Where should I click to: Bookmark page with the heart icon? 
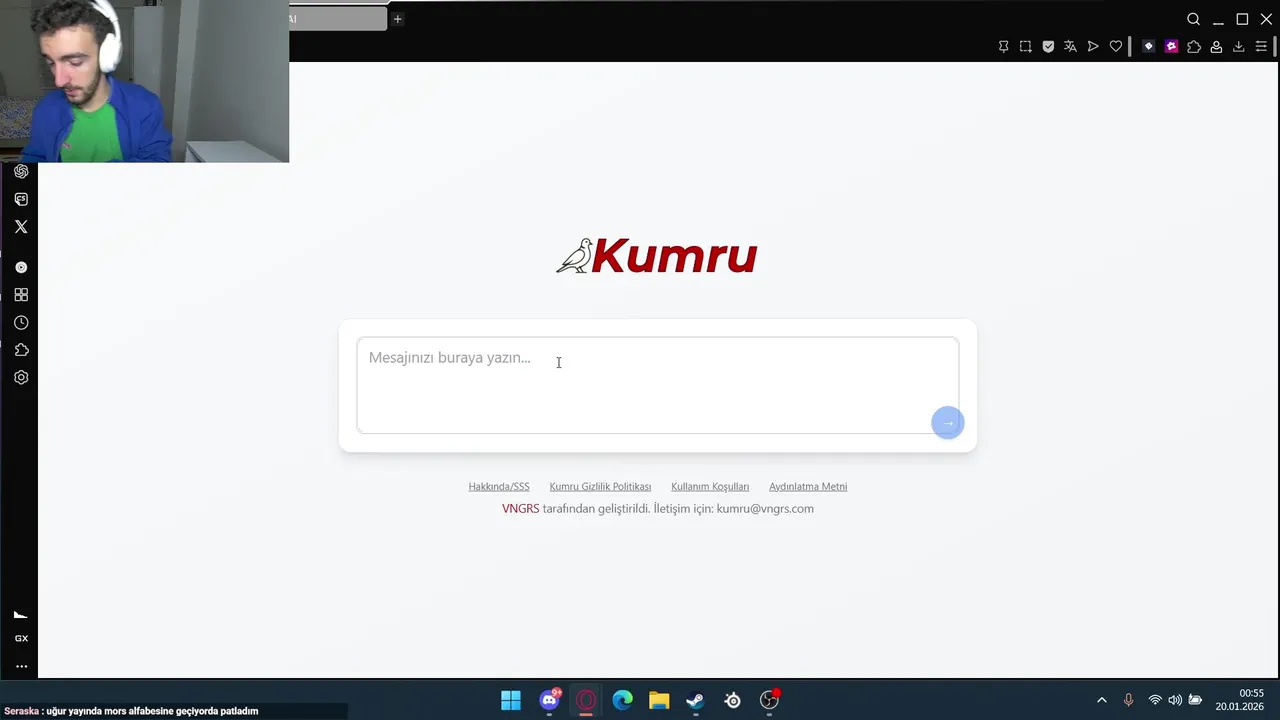click(1116, 46)
